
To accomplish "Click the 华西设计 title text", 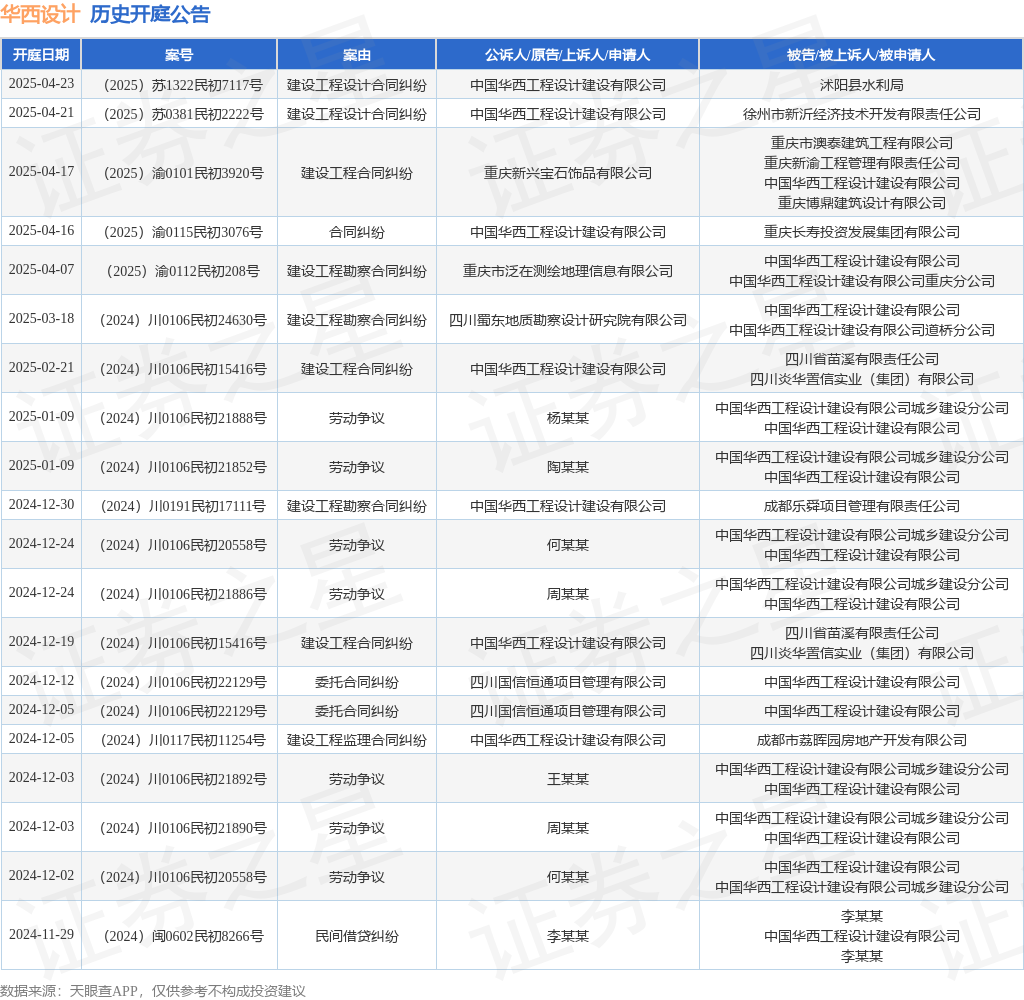I will pyautogui.click(x=40, y=14).
